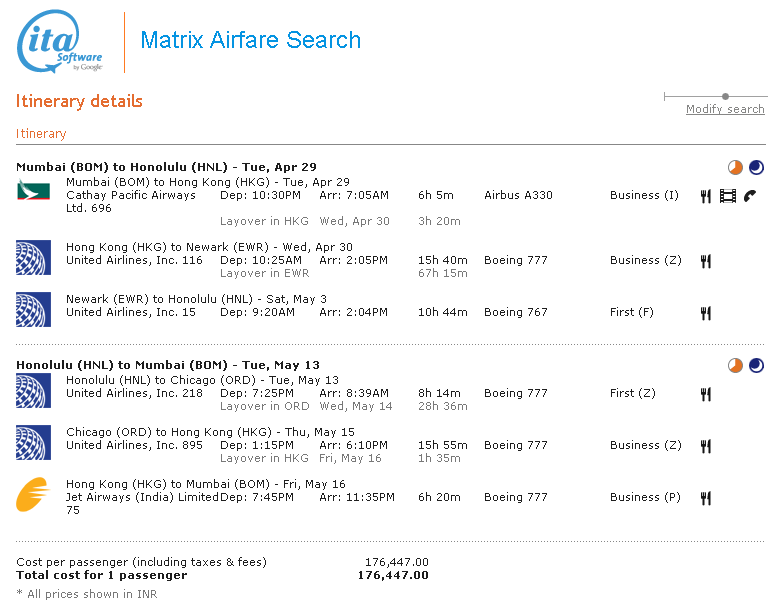
Task: Click the overnight moon icon for Honolulu to Mumbai
Action: point(756,366)
